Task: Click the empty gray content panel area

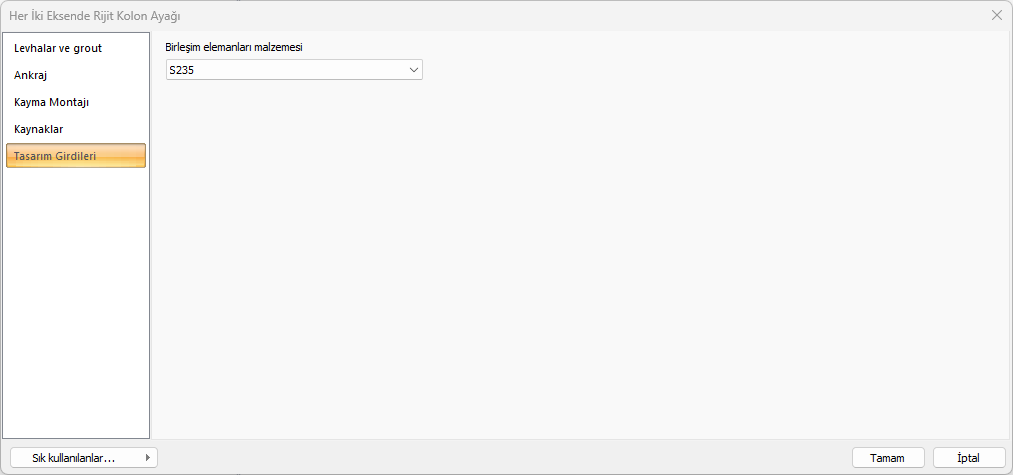Action: click(580, 260)
